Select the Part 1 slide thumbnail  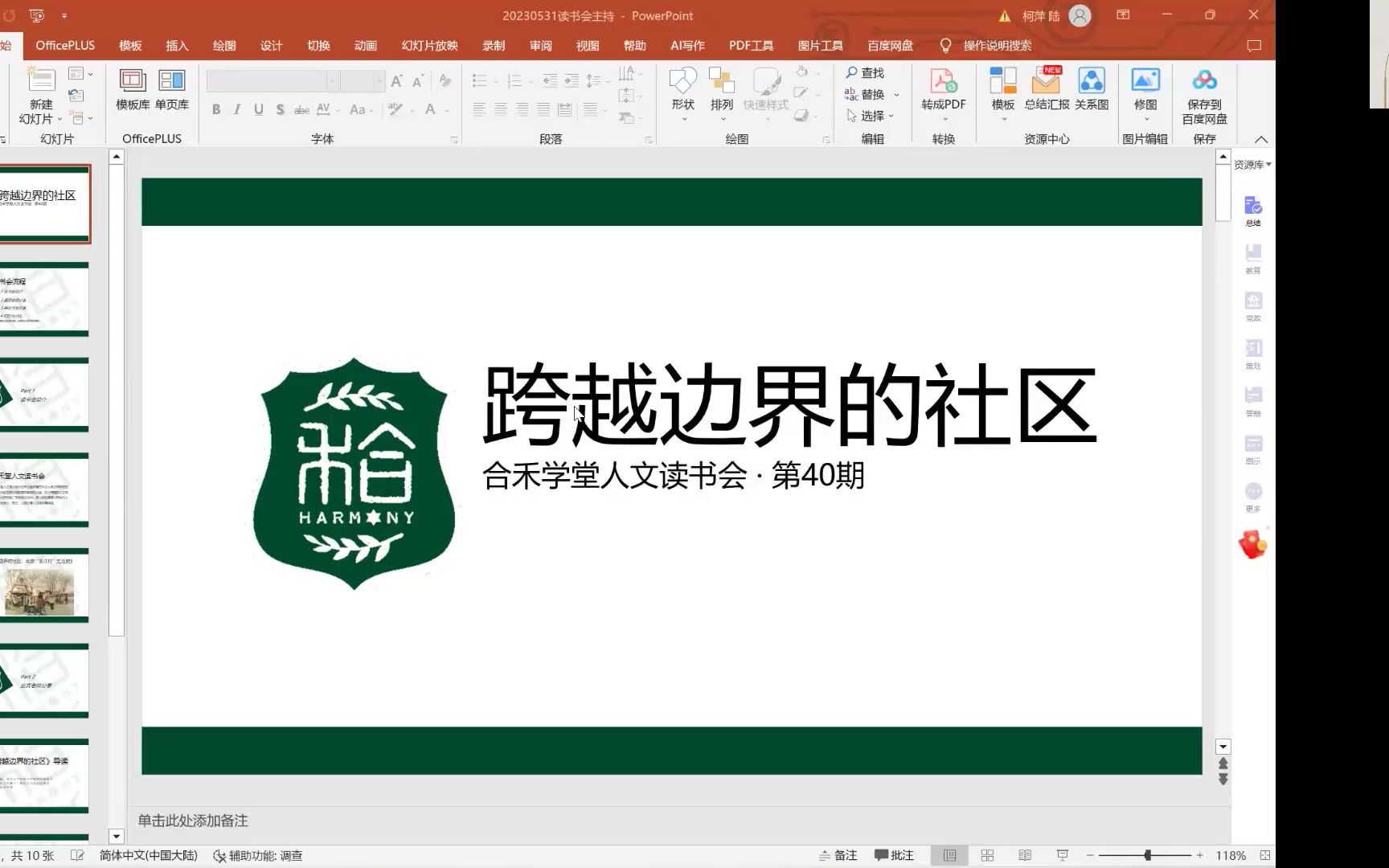(44, 395)
